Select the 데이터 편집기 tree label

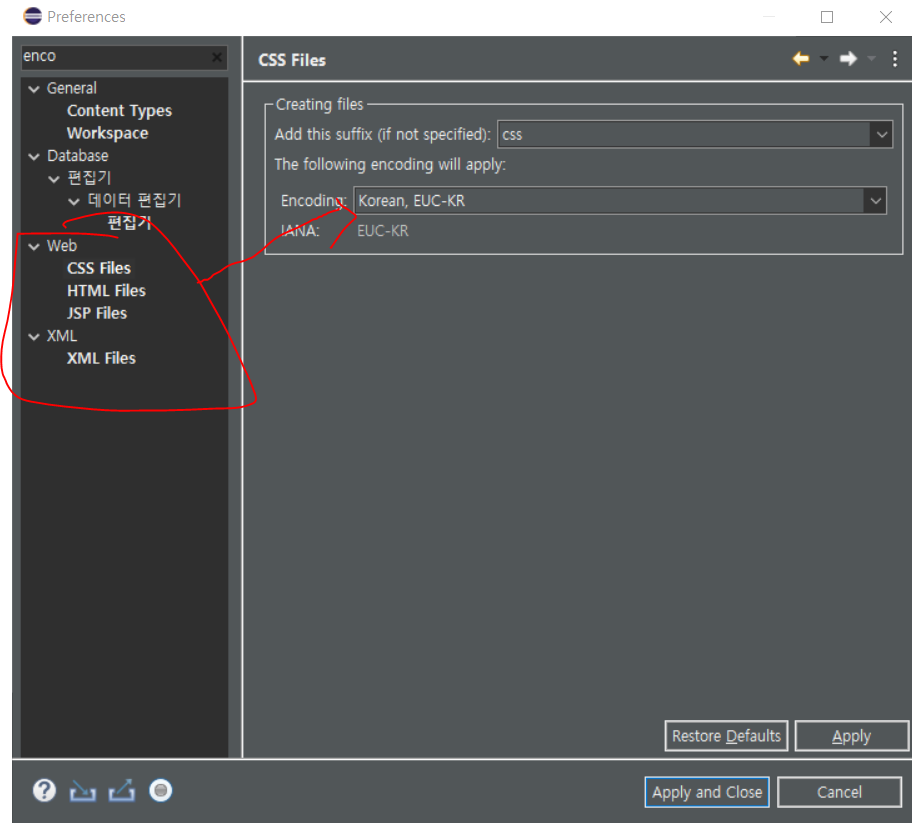click(134, 200)
